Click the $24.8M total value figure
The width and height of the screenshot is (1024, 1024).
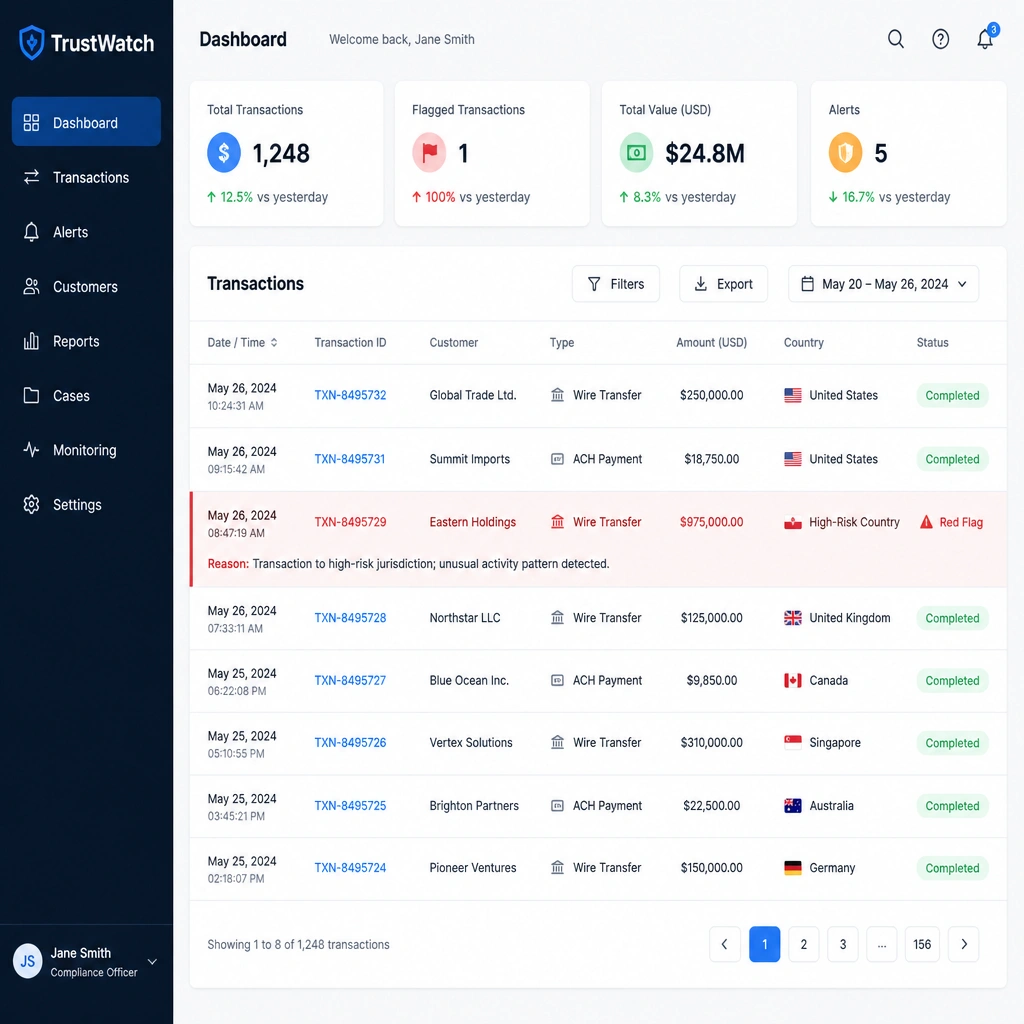(705, 153)
